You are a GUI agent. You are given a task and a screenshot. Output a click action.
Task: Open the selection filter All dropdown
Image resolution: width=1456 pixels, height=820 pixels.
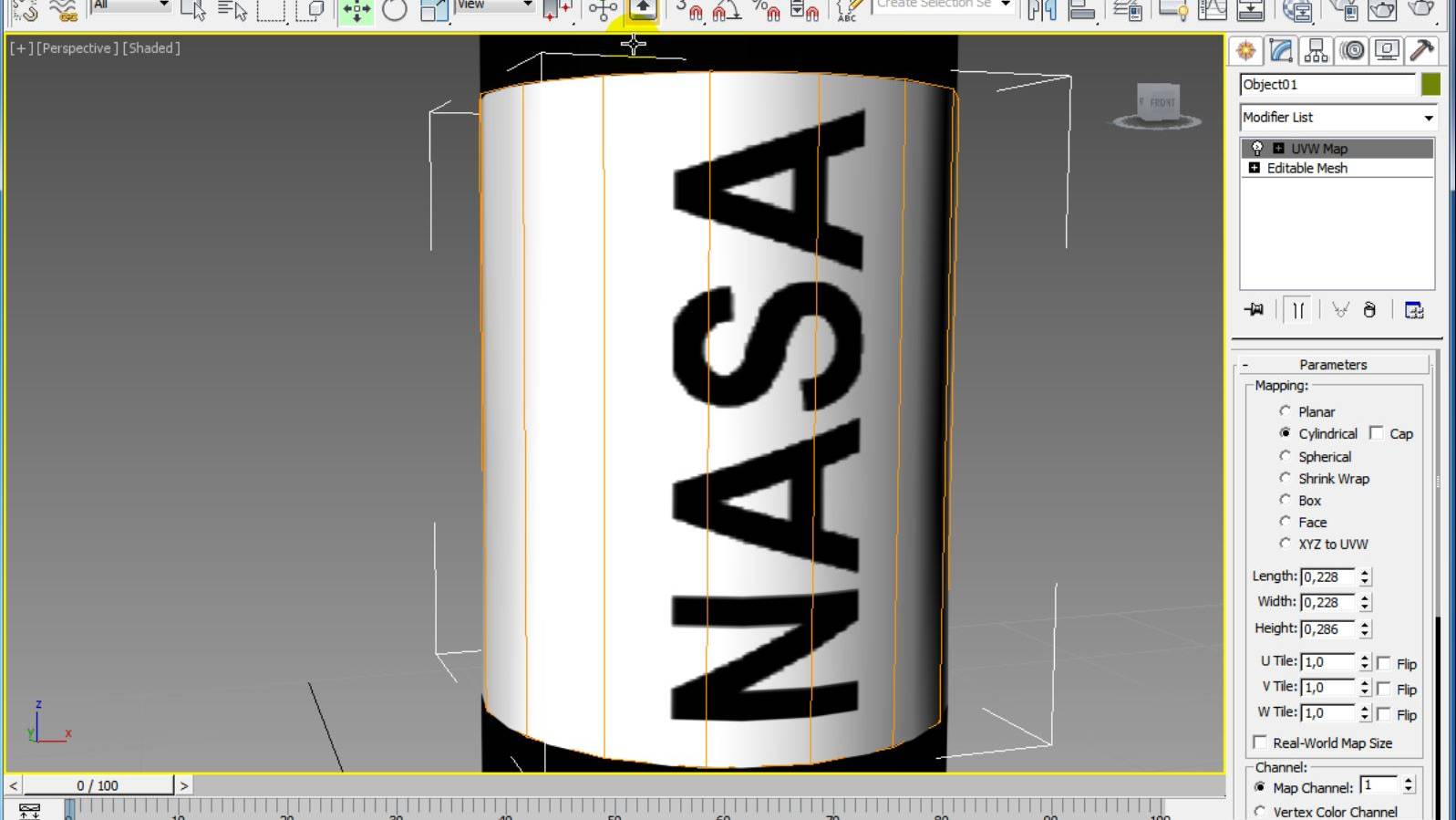point(131,5)
